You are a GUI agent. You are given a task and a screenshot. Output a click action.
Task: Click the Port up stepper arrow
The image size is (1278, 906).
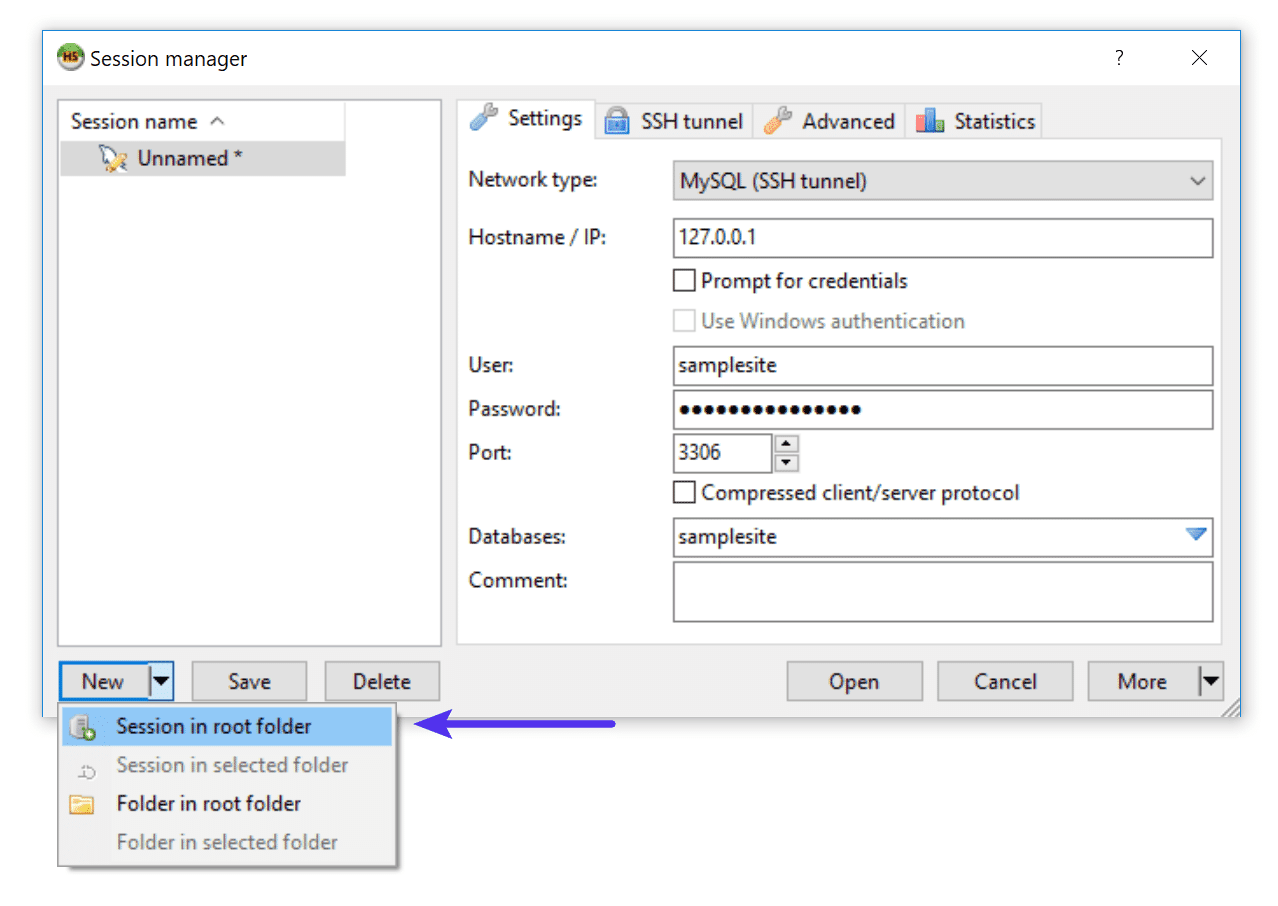tap(786, 445)
